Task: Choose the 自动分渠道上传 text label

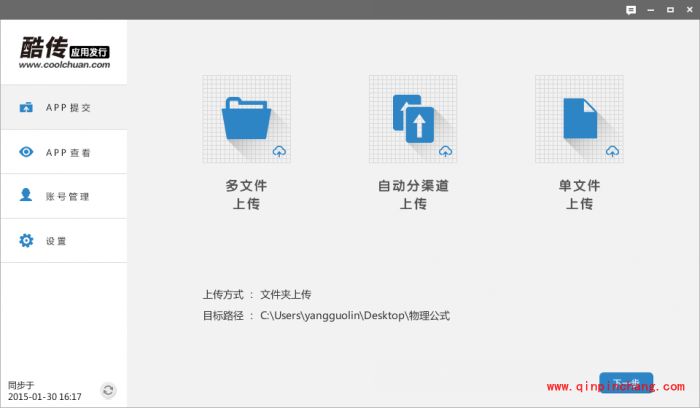Action: coord(412,194)
